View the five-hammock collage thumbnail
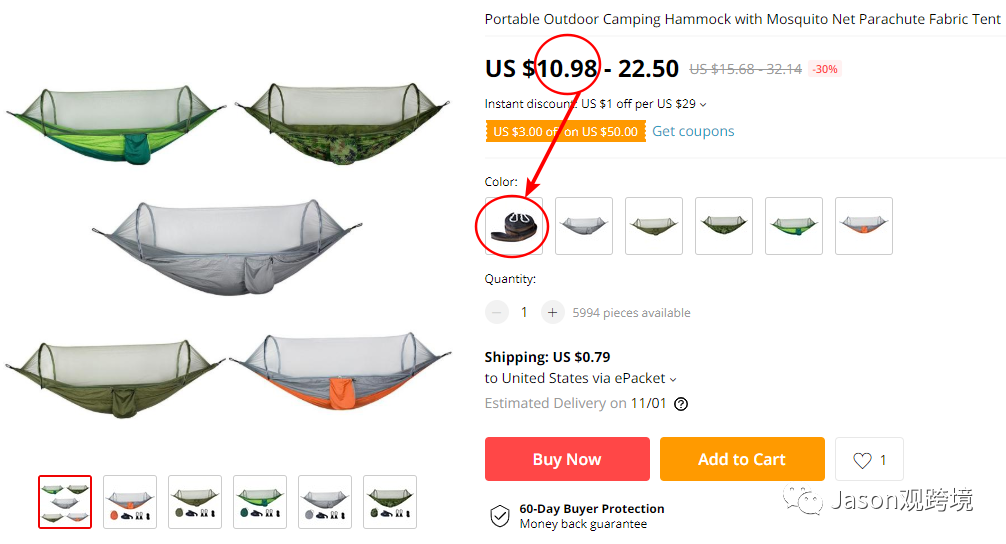Viewport: 1006px width, 544px height. 65,502
